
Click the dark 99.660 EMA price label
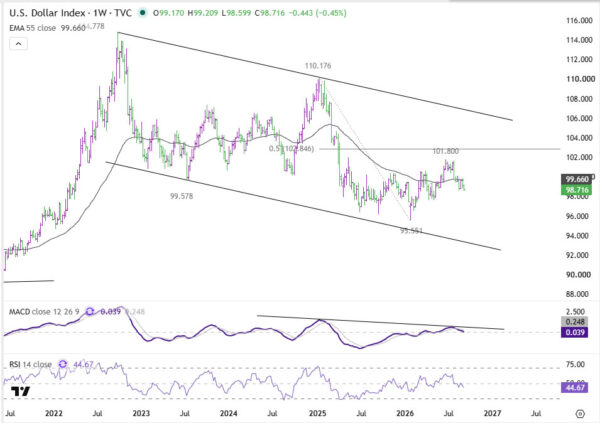[x=576, y=179]
